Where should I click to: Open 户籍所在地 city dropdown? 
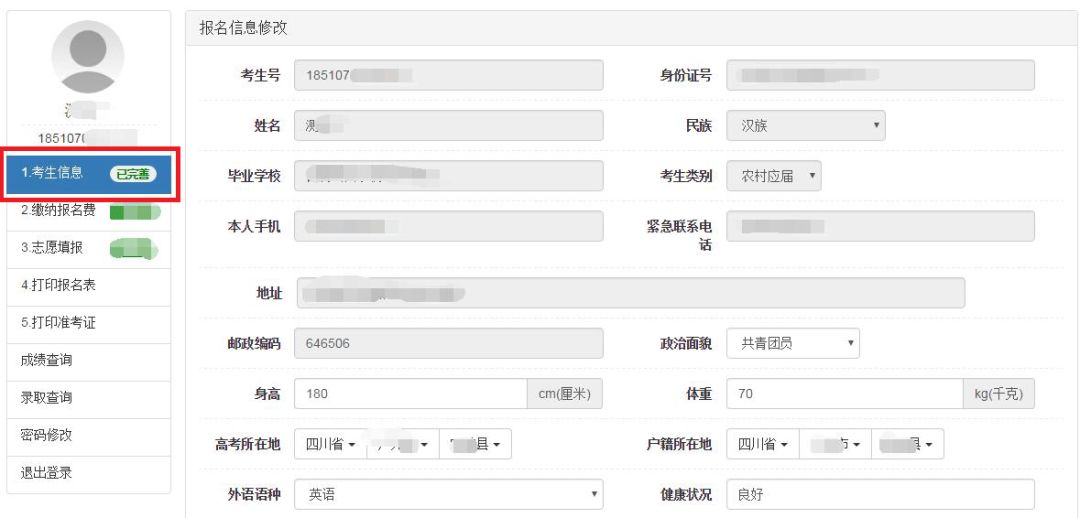pyautogui.click(x=835, y=445)
